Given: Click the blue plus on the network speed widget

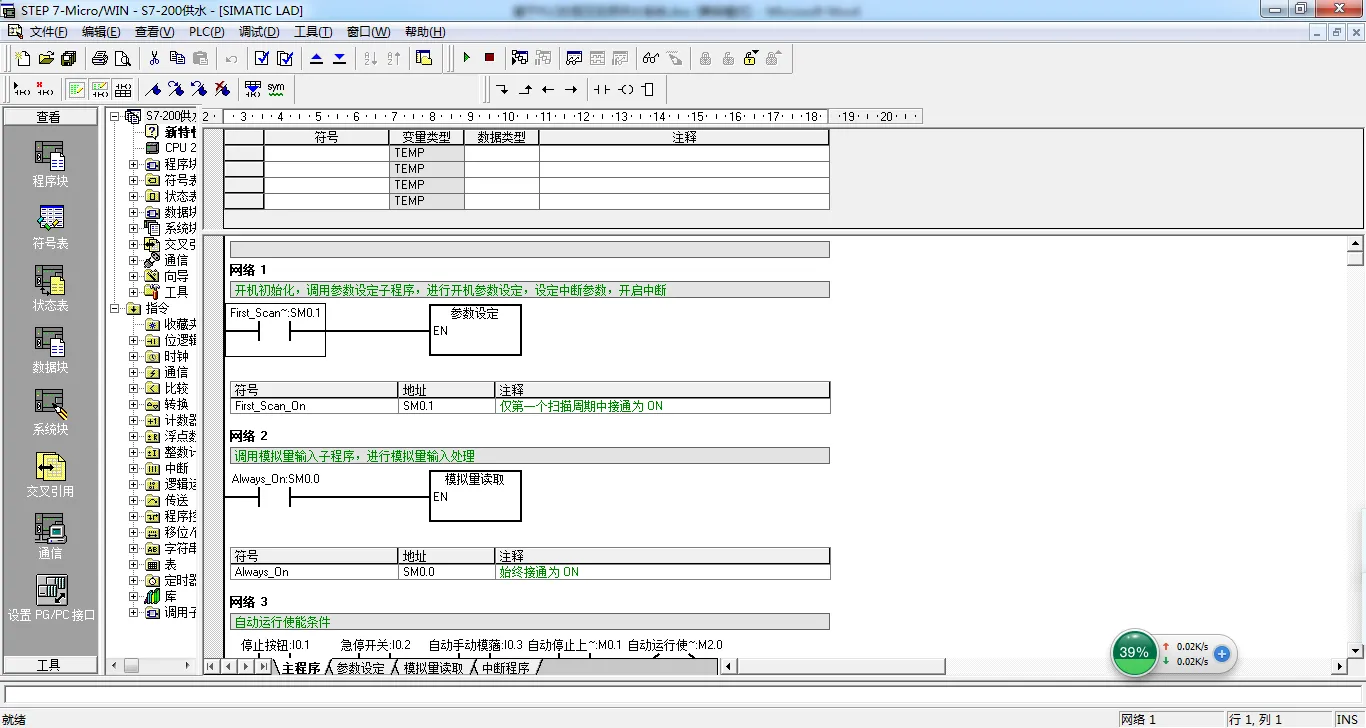Looking at the screenshot, I should pos(1221,654).
